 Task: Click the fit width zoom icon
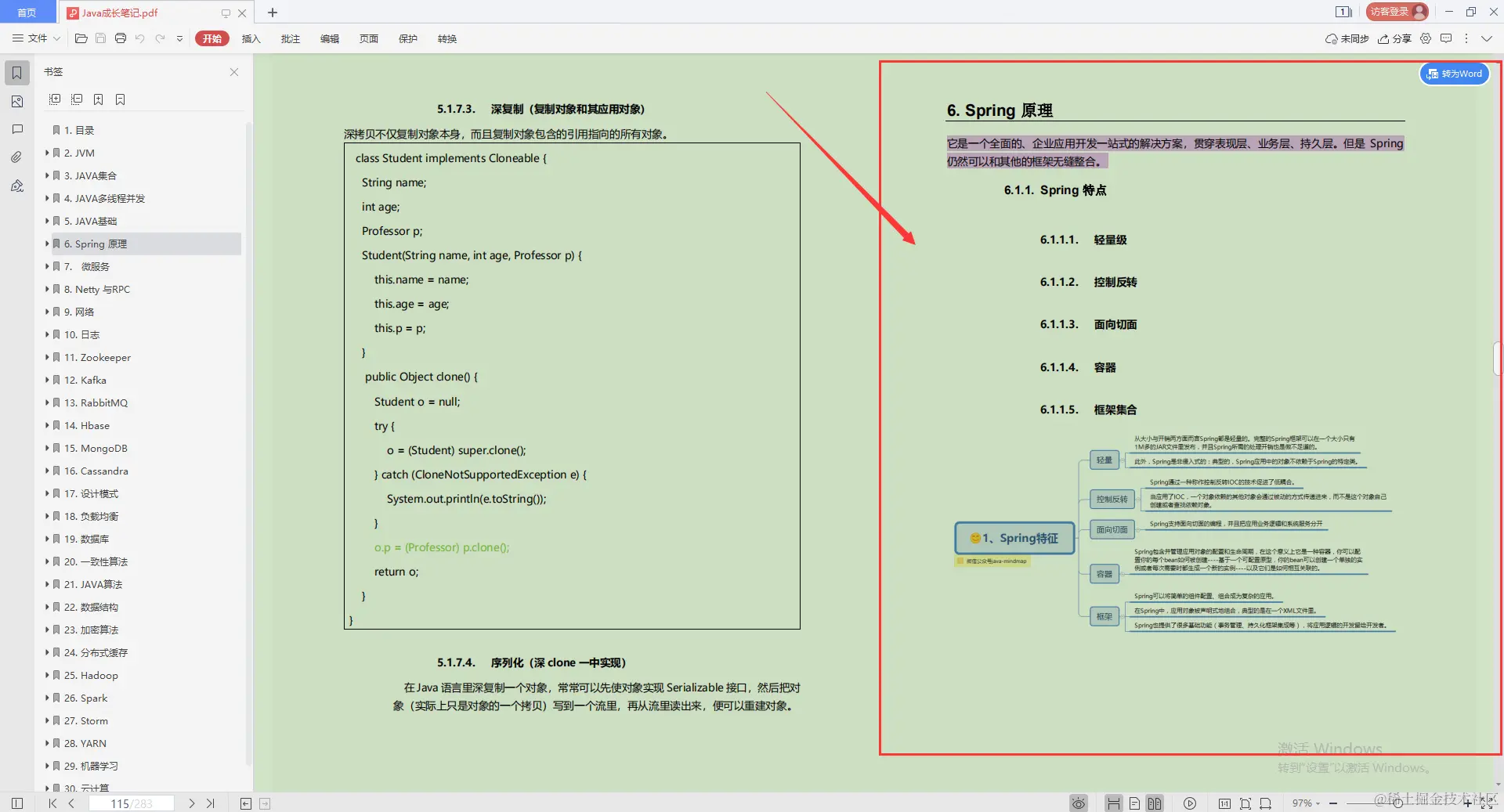1266,803
